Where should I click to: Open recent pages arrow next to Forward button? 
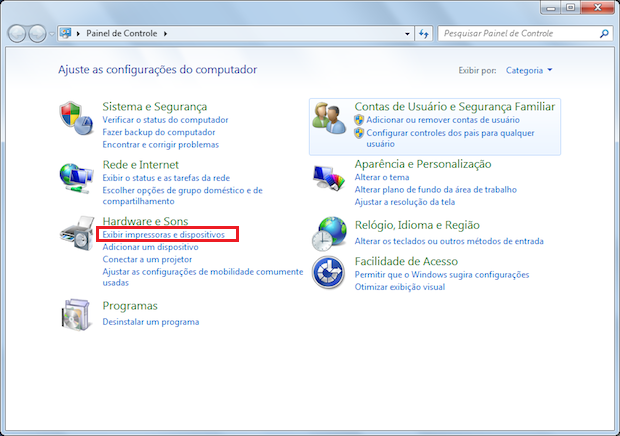52,34
